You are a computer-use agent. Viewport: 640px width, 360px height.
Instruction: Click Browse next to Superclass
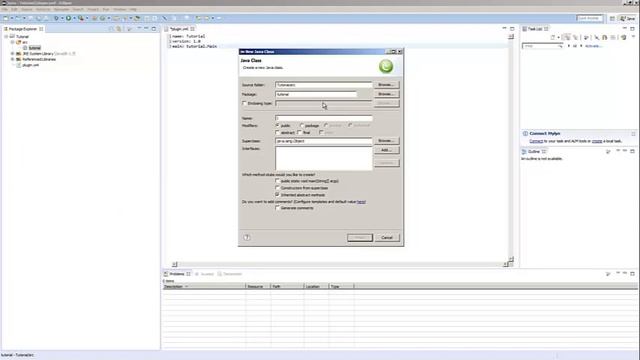click(386, 140)
